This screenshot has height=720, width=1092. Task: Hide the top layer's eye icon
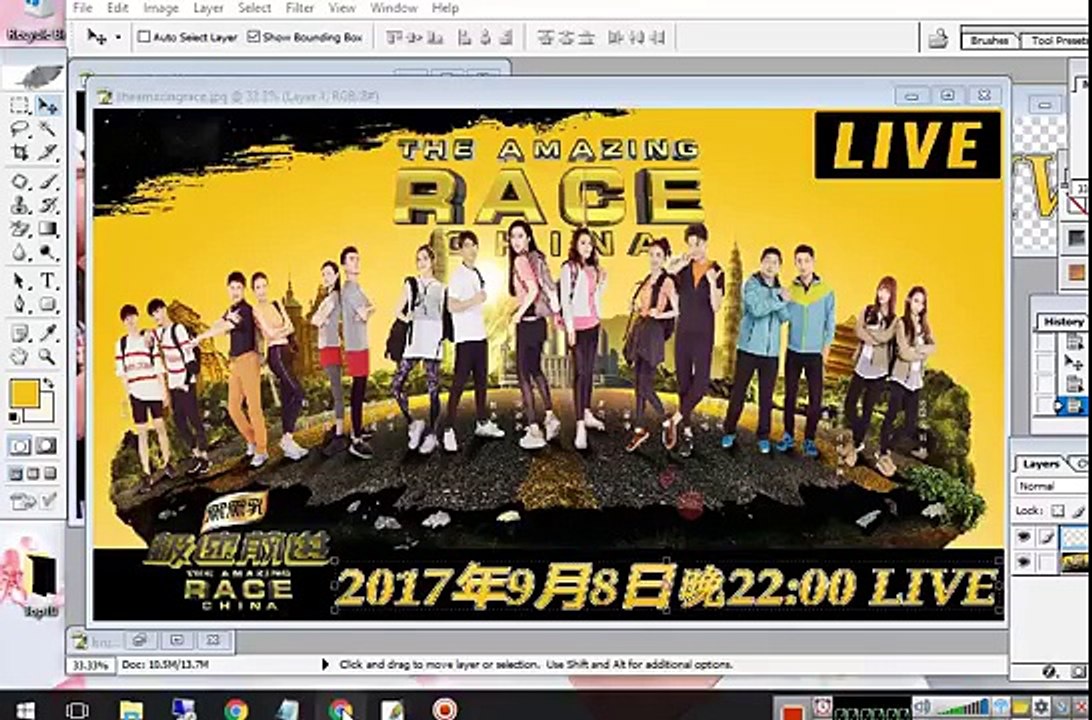pyautogui.click(x=1023, y=536)
